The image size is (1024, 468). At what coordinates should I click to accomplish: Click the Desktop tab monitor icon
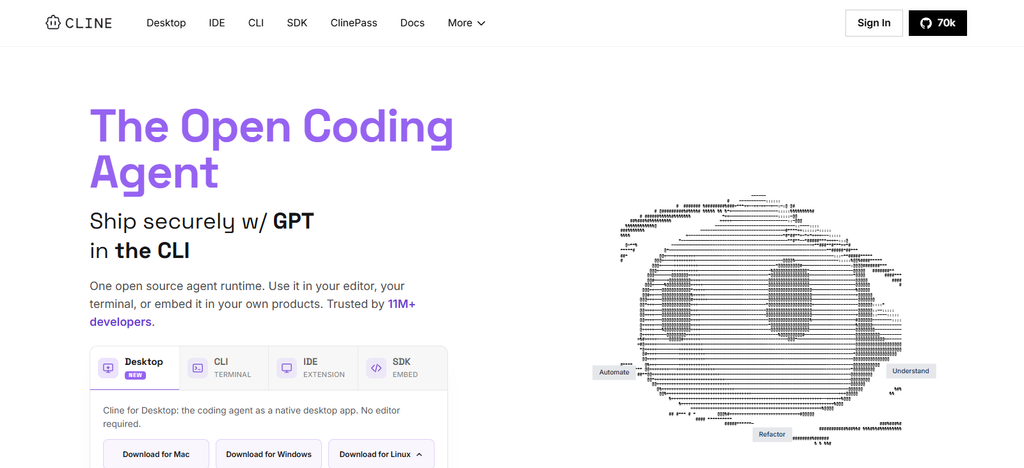pyautogui.click(x=108, y=367)
